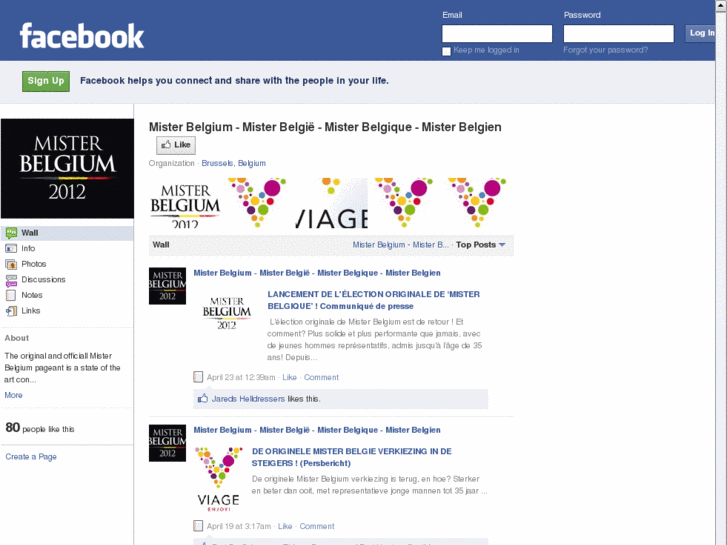Click second post author avatar thumbnail

point(167,443)
